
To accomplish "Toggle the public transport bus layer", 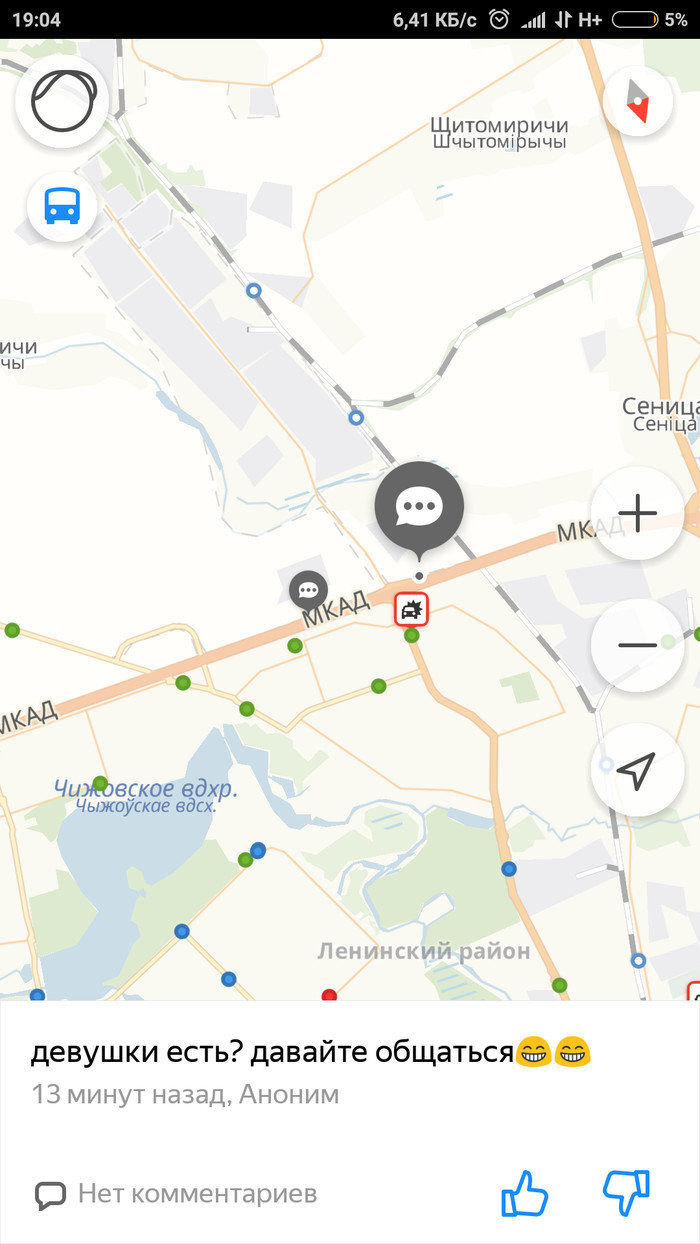I will [62, 207].
